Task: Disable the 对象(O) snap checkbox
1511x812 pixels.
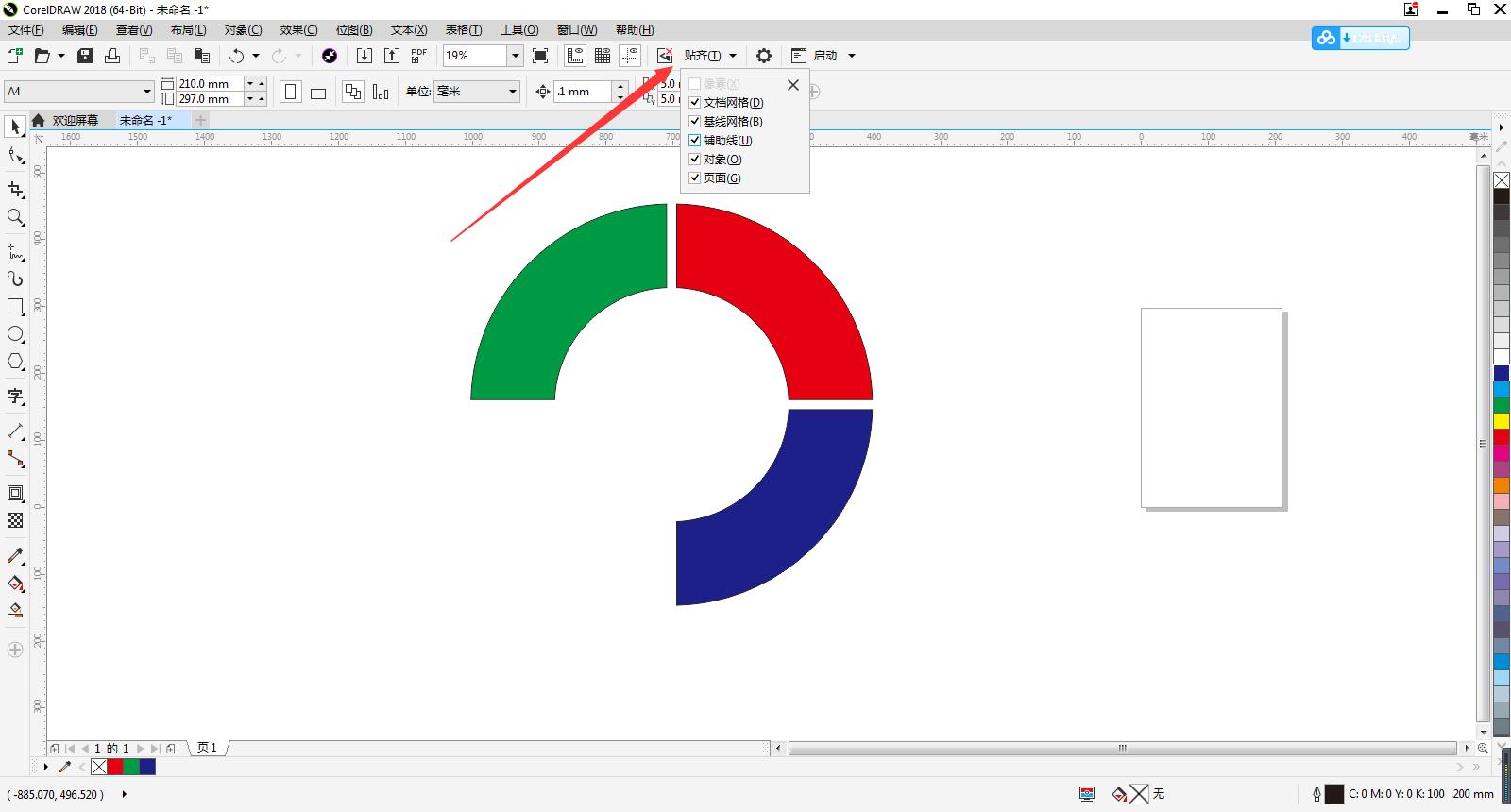Action: point(695,159)
